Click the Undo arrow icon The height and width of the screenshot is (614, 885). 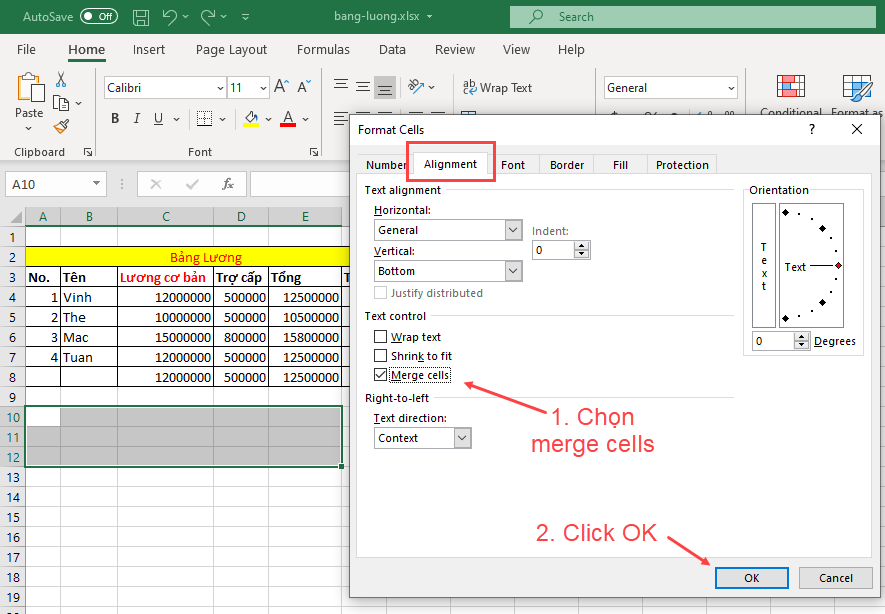(169, 17)
